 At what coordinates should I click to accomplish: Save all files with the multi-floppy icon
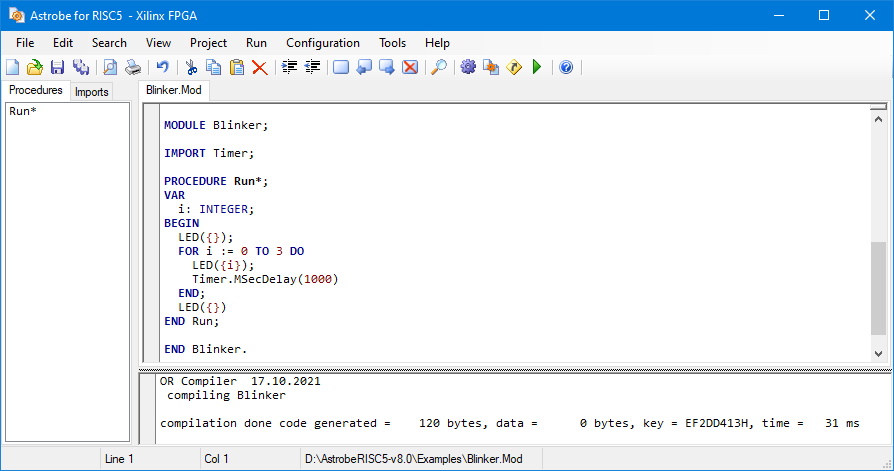(x=81, y=67)
